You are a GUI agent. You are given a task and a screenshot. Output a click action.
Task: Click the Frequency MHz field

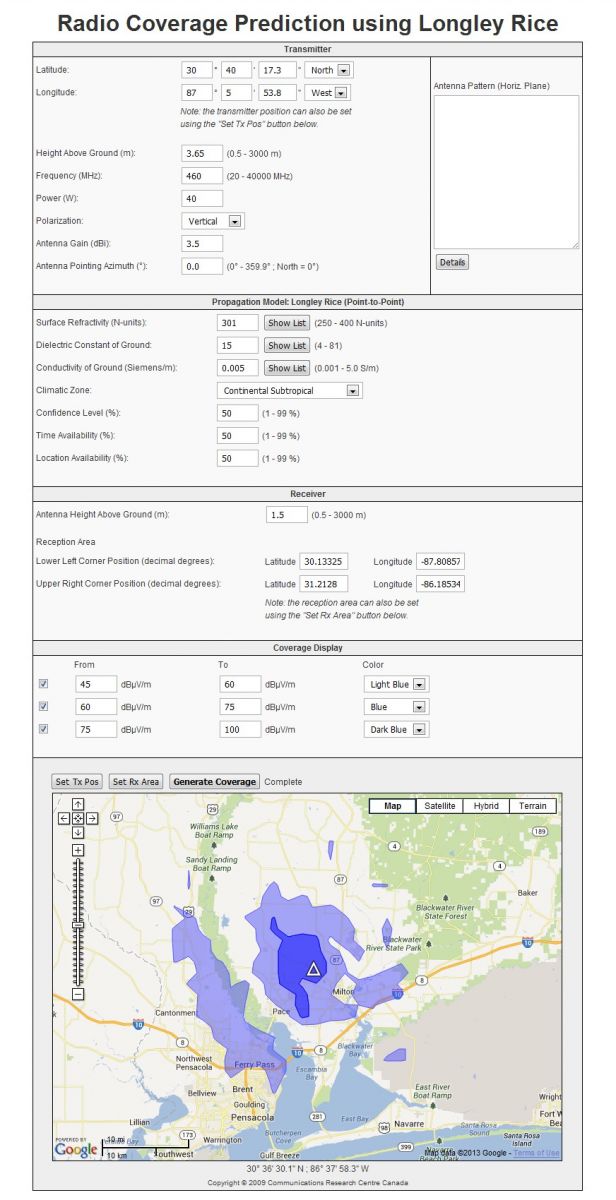coord(202,176)
